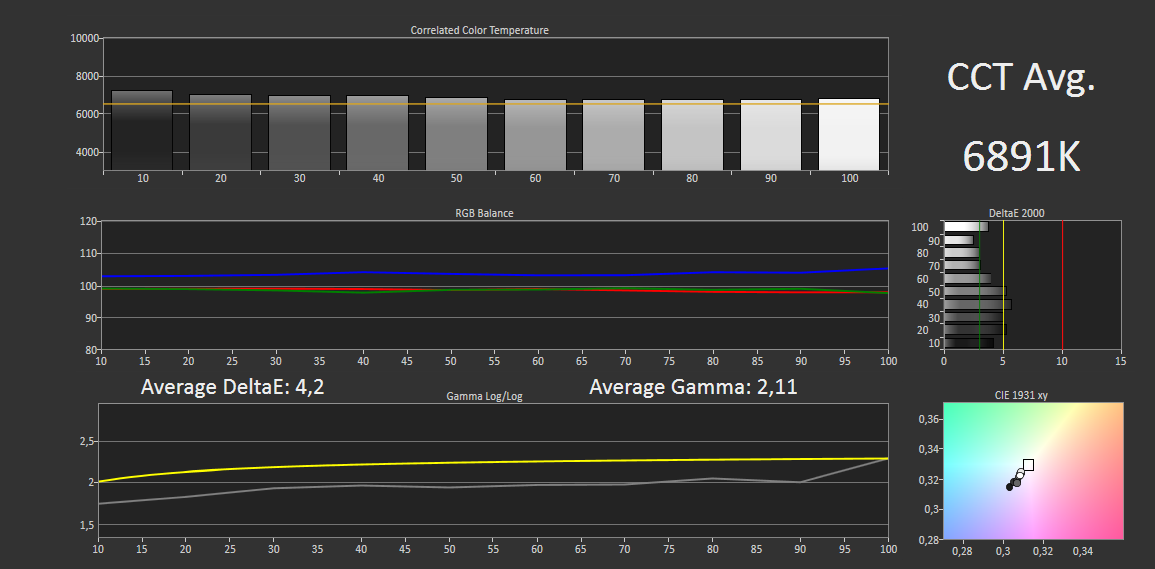Select the 90 bar in DeltaE 2000 chart

(958, 240)
